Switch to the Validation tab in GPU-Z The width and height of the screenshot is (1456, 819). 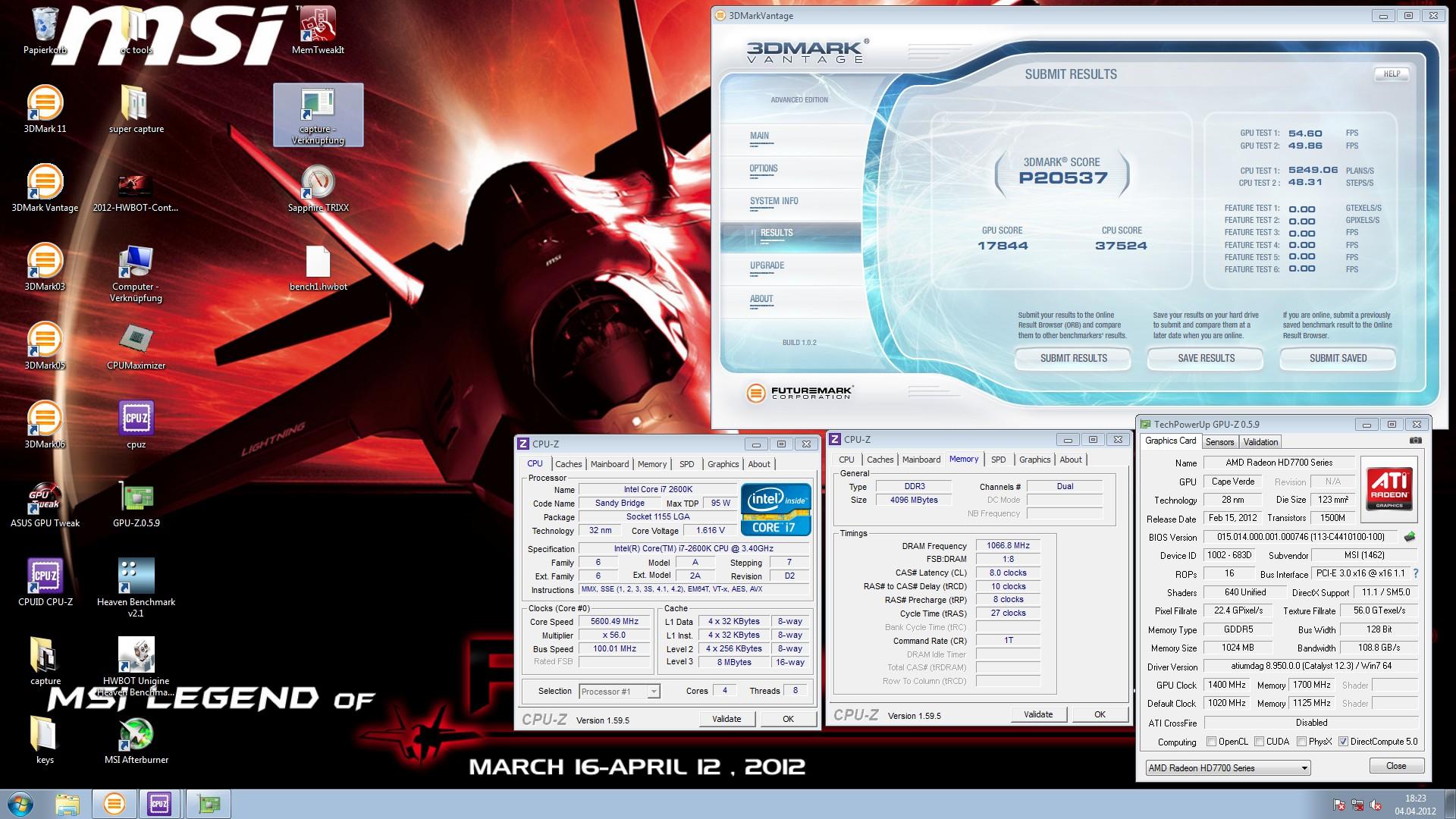click(1260, 442)
